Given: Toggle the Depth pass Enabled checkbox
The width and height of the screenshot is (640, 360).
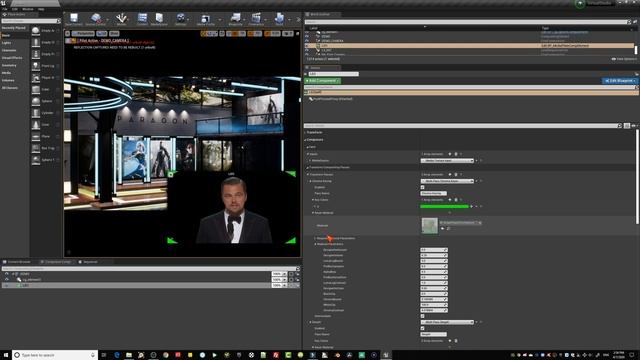Looking at the screenshot, I should point(422,328).
